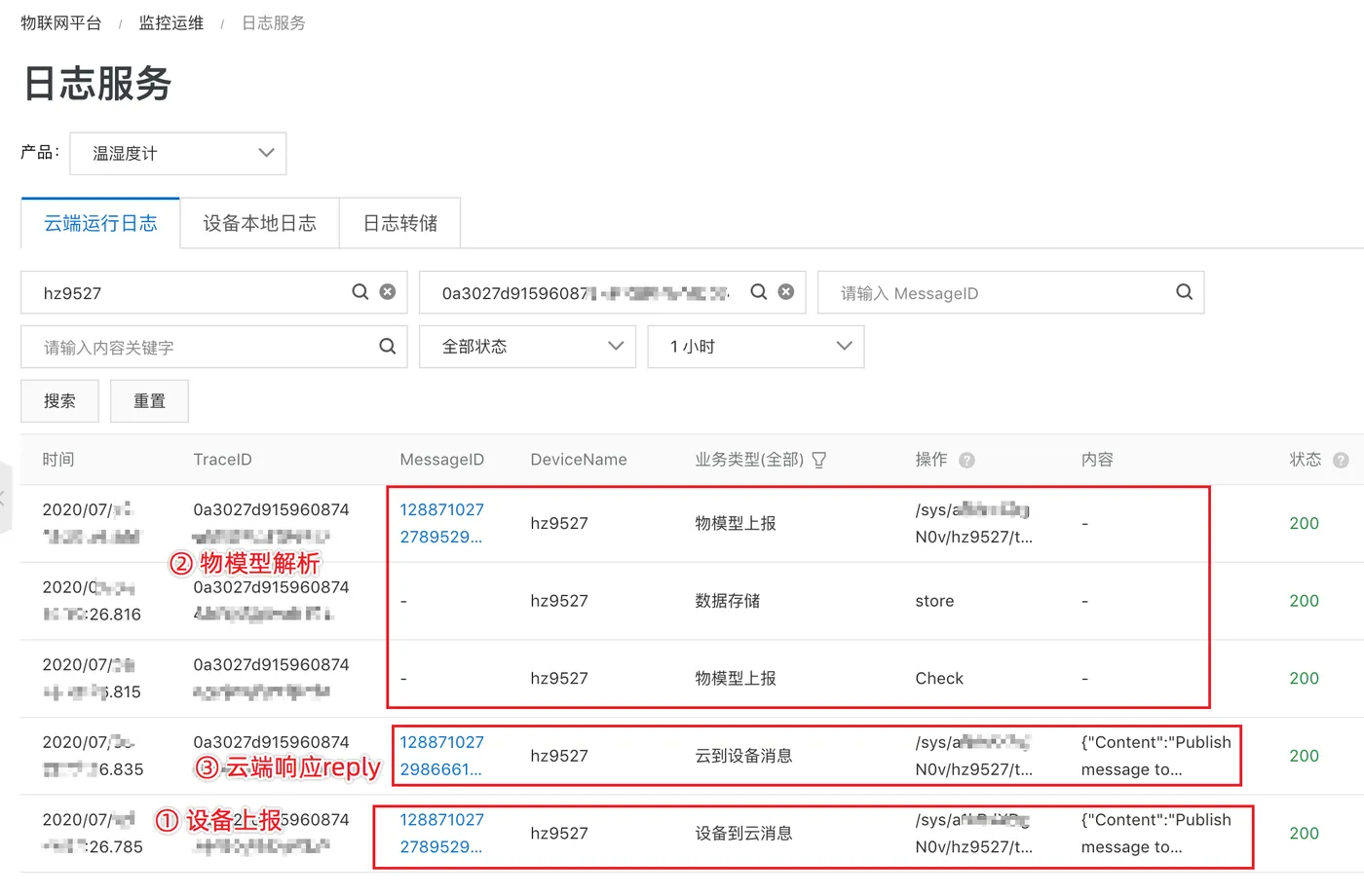Click the 搜索 button
The height and width of the screenshot is (896, 1364).
59,401
